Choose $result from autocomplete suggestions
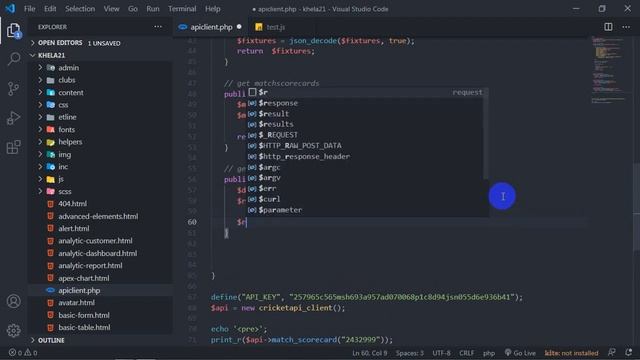This screenshot has width=640, height=360. 365,113
